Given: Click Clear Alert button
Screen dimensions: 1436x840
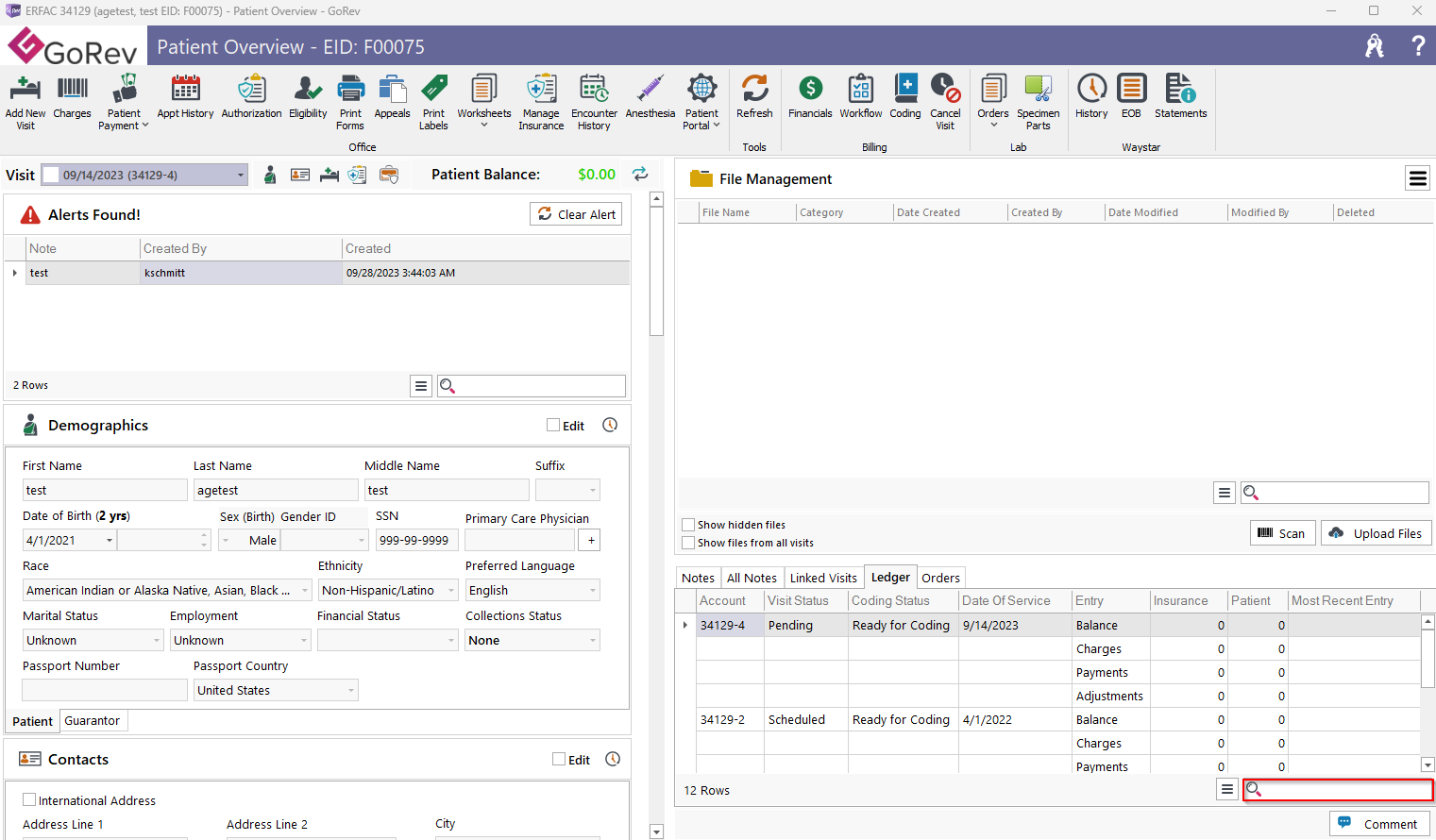Looking at the screenshot, I should tap(576, 214).
